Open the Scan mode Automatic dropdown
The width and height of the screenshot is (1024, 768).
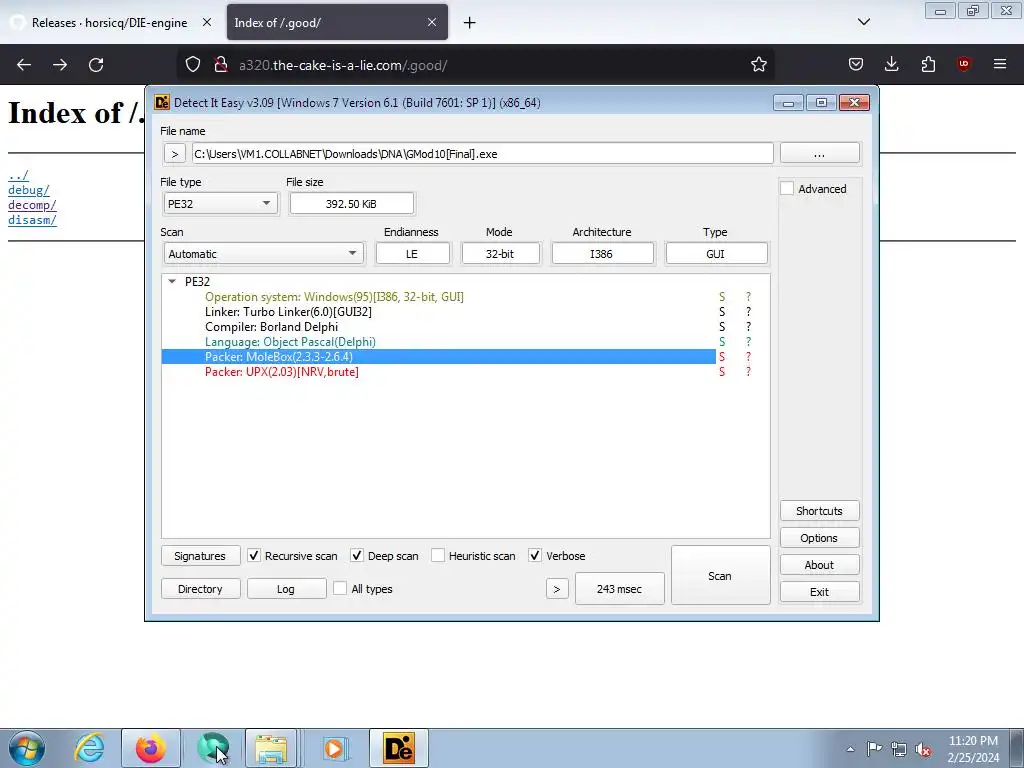[x=264, y=253]
